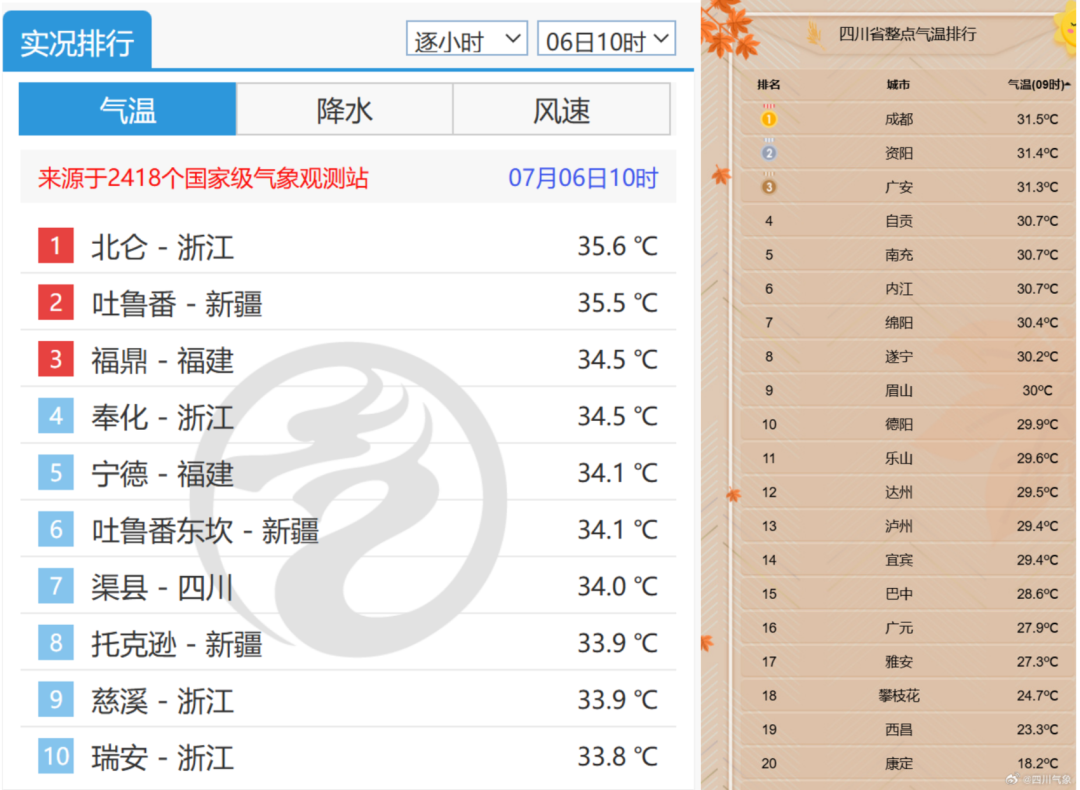Select 西昌 in the Sichuan ranking
1080x790 pixels.
(x=899, y=729)
